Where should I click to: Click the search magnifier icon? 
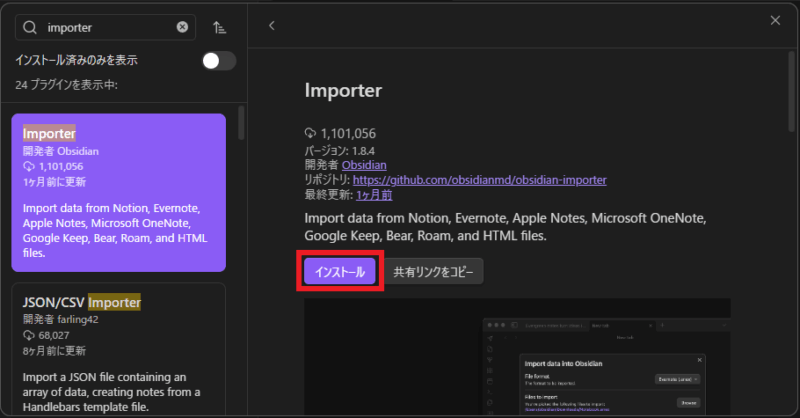30,27
